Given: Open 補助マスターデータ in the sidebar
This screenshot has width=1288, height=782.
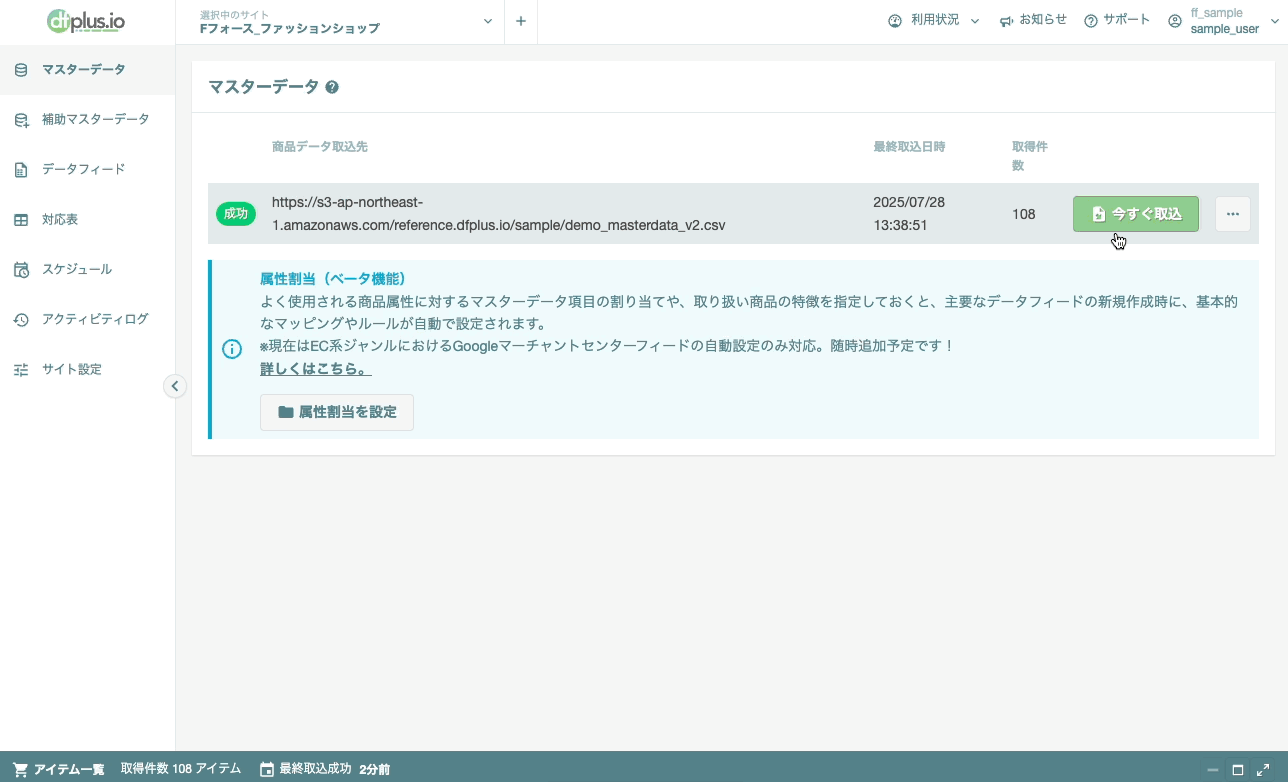Looking at the screenshot, I should click(87, 120).
